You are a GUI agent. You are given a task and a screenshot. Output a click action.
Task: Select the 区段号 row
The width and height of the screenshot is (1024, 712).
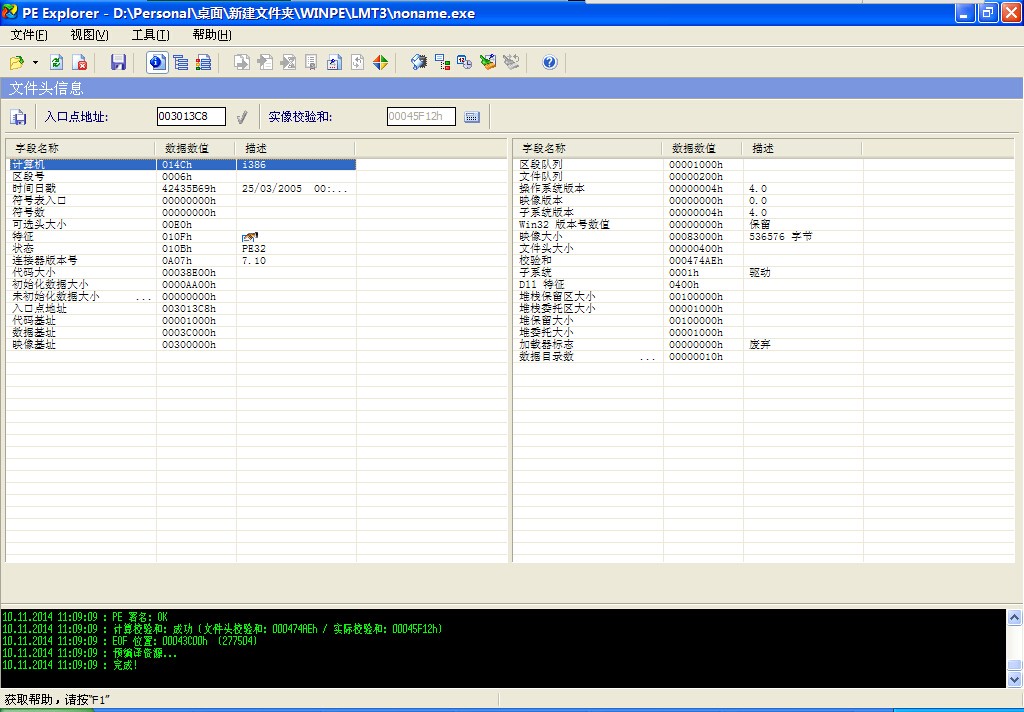182,176
